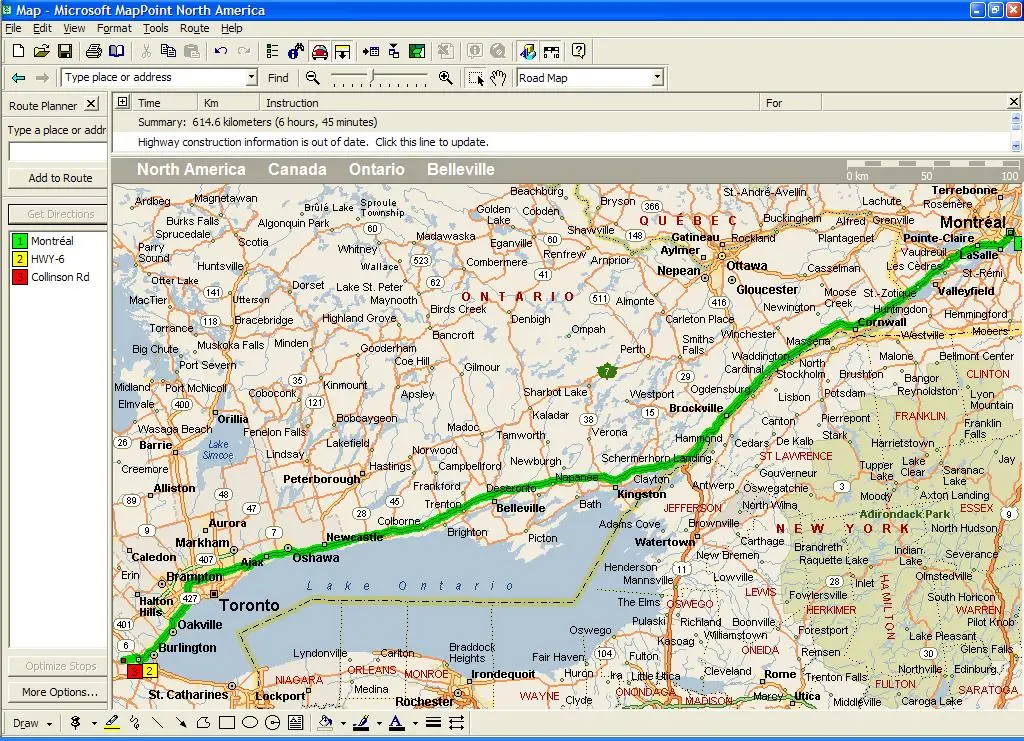
Task: Activate the select pointer tool
Action: tap(476, 78)
